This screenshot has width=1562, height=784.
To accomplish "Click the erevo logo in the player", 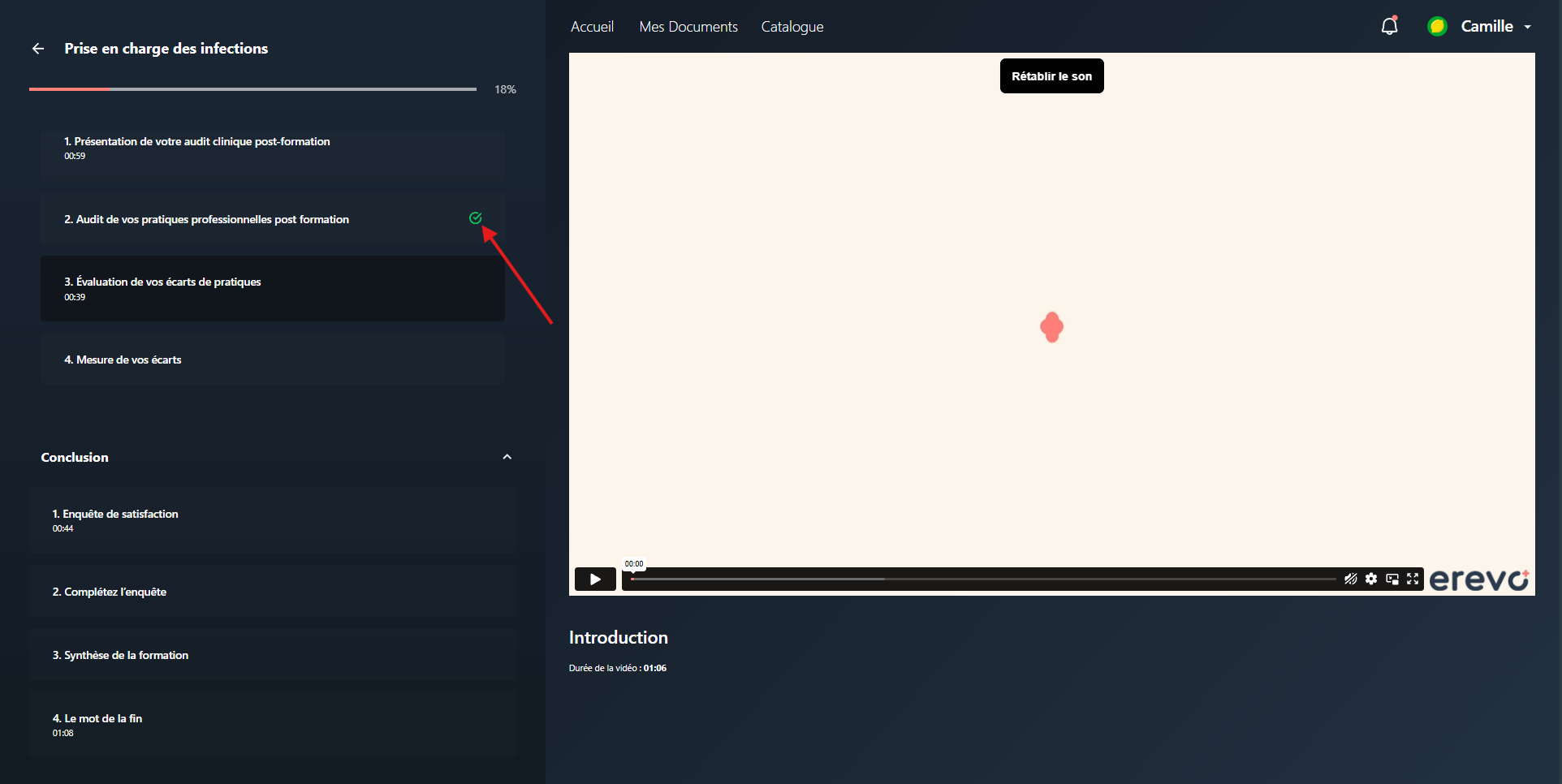I will 1479,579.
